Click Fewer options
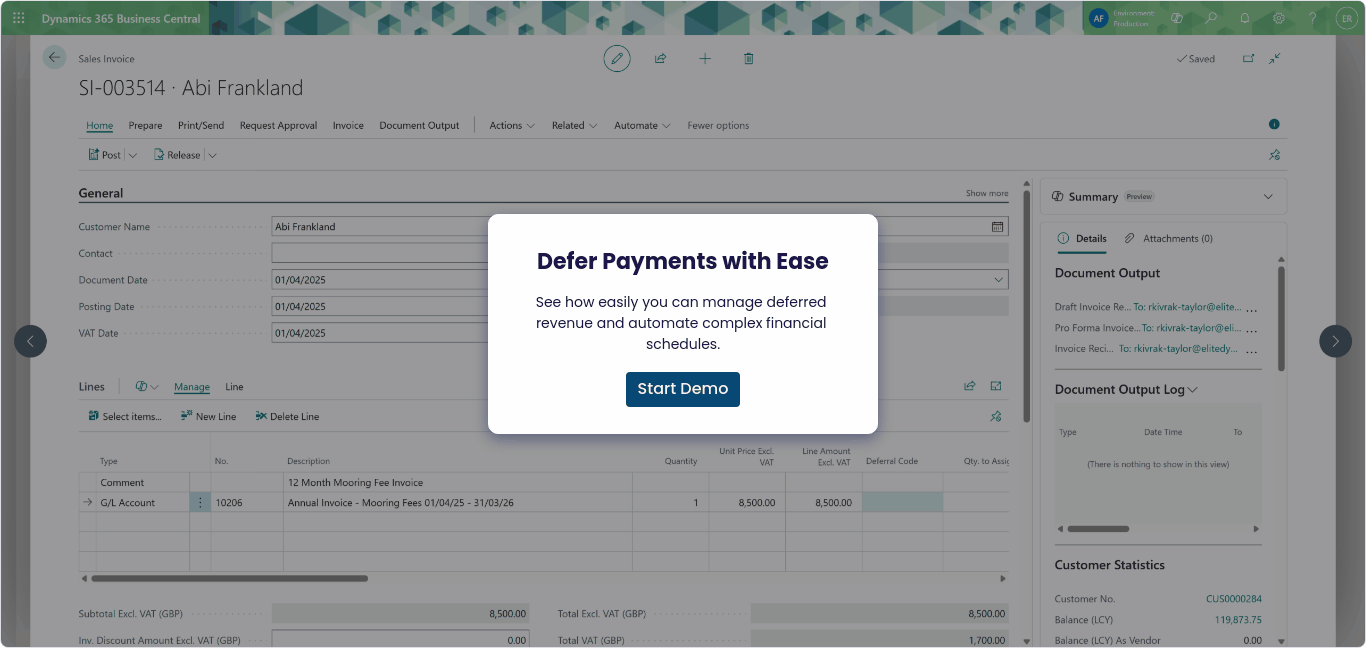The width and height of the screenshot is (1366, 648). tap(718, 126)
